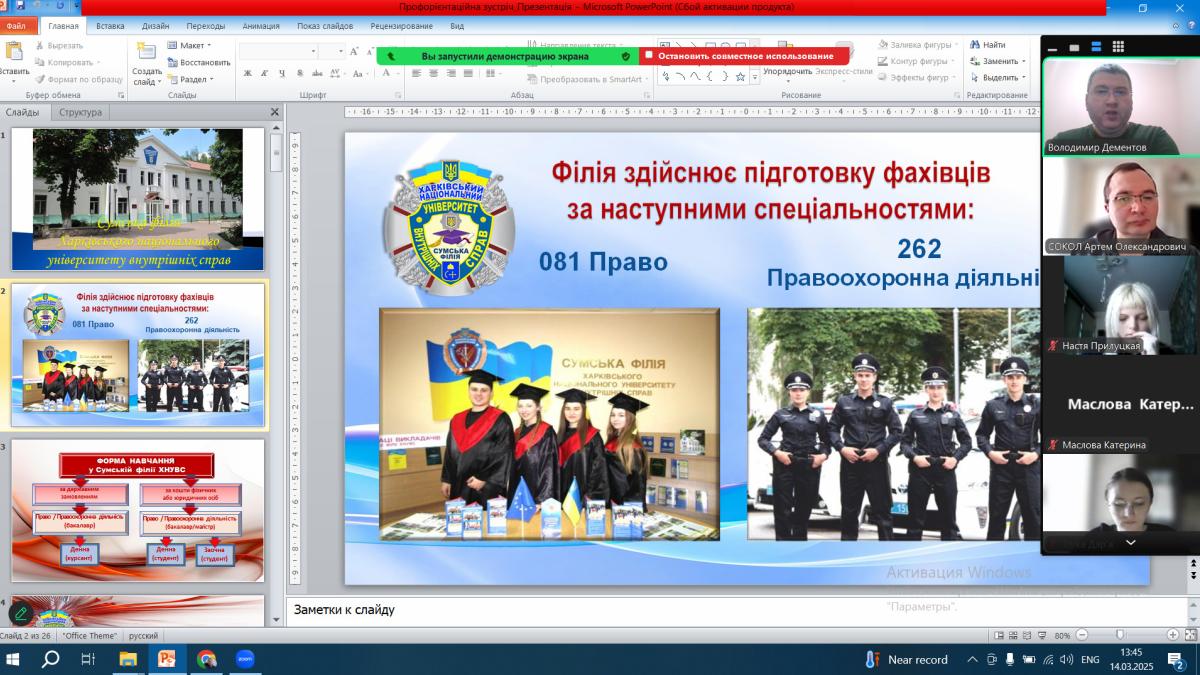Open PowerPoint from the Windows taskbar
1200x675 pixels.
[x=166, y=659]
